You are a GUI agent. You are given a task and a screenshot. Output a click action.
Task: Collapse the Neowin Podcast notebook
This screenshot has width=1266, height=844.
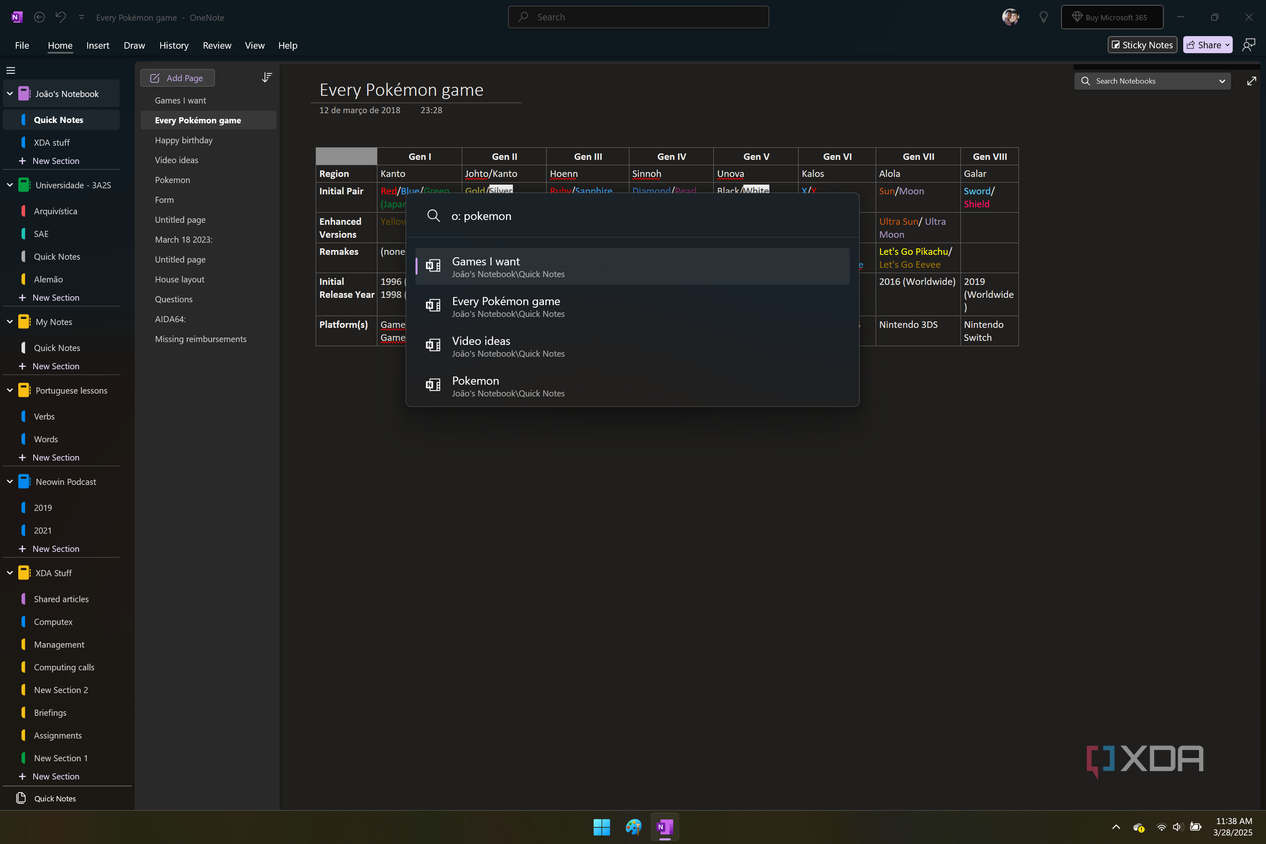point(10,481)
